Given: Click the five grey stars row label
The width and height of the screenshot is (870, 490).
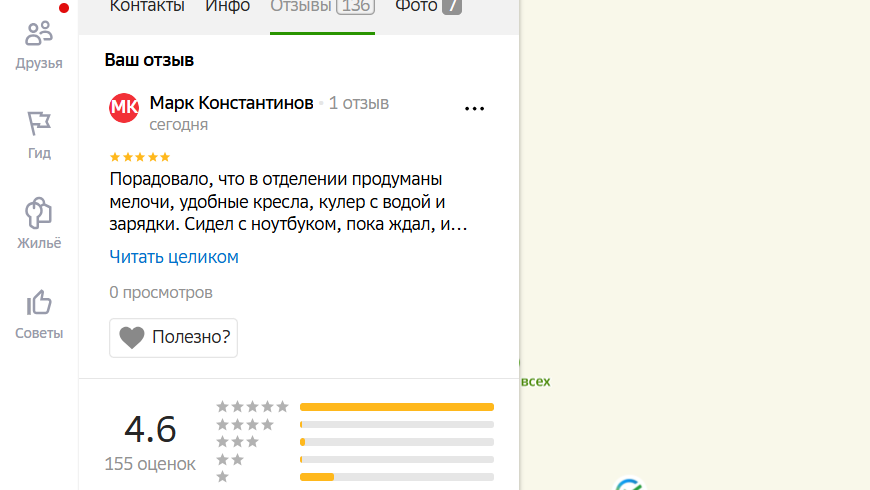Looking at the screenshot, I should tap(252, 407).
